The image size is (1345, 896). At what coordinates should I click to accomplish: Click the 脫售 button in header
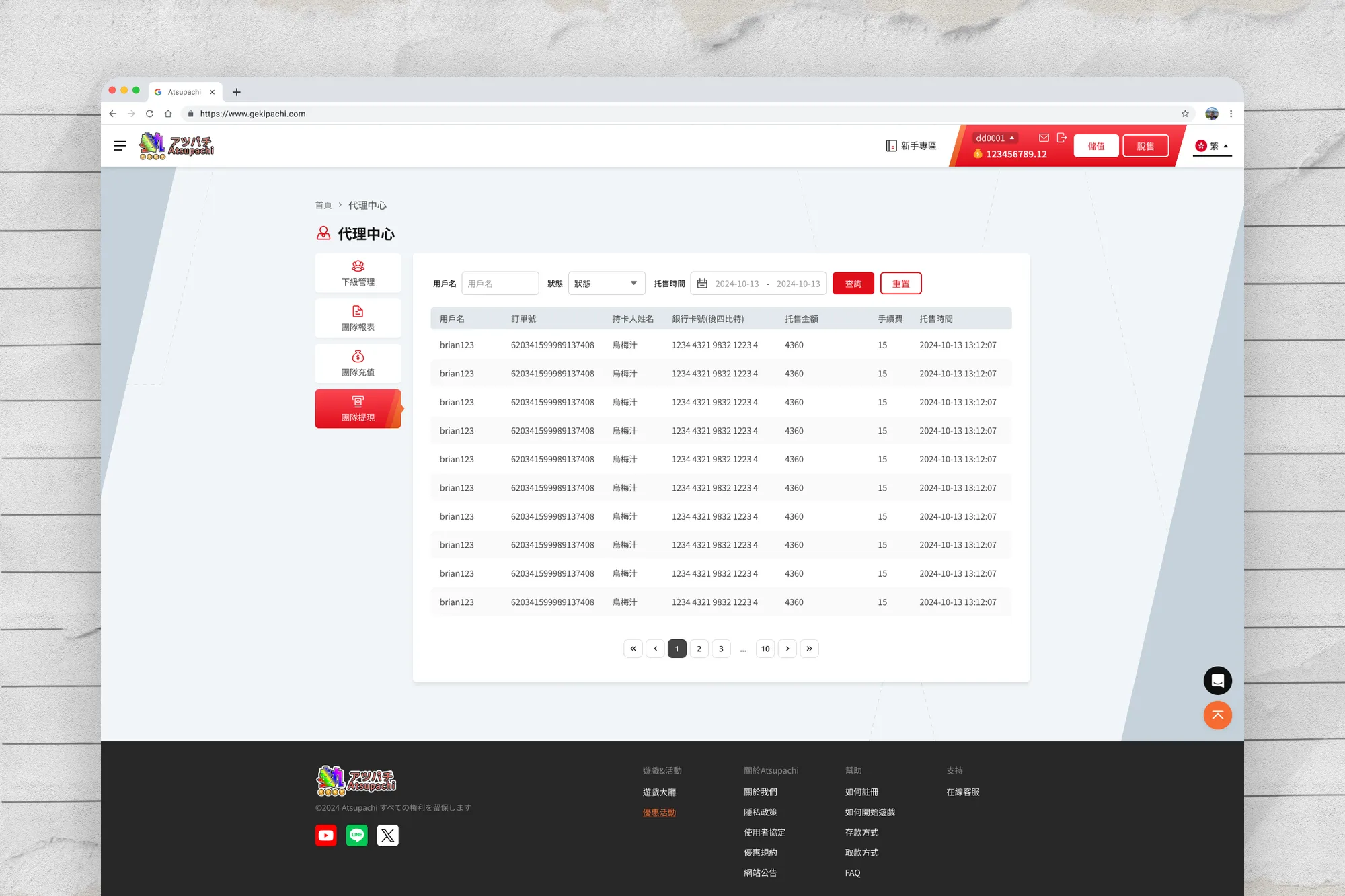(1145, 146)
